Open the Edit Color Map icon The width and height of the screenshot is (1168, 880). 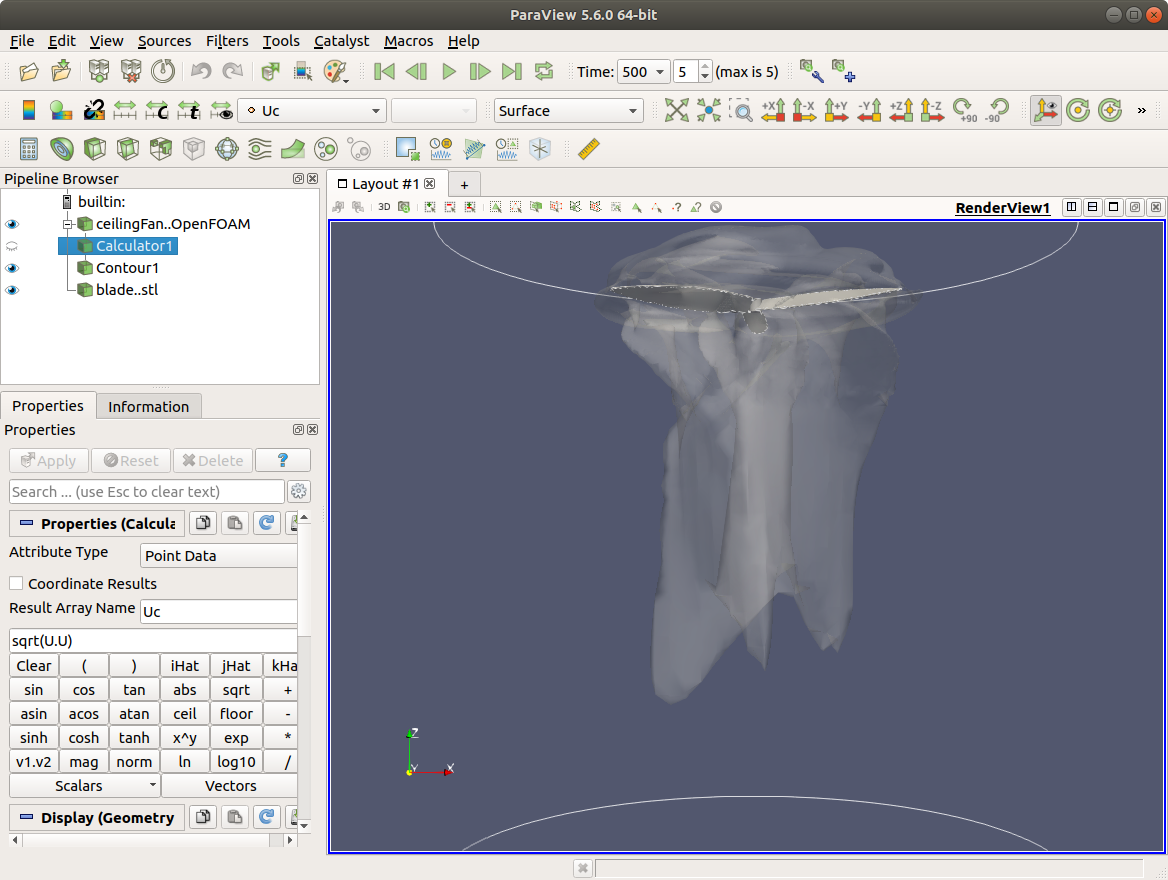coord(60,110)
